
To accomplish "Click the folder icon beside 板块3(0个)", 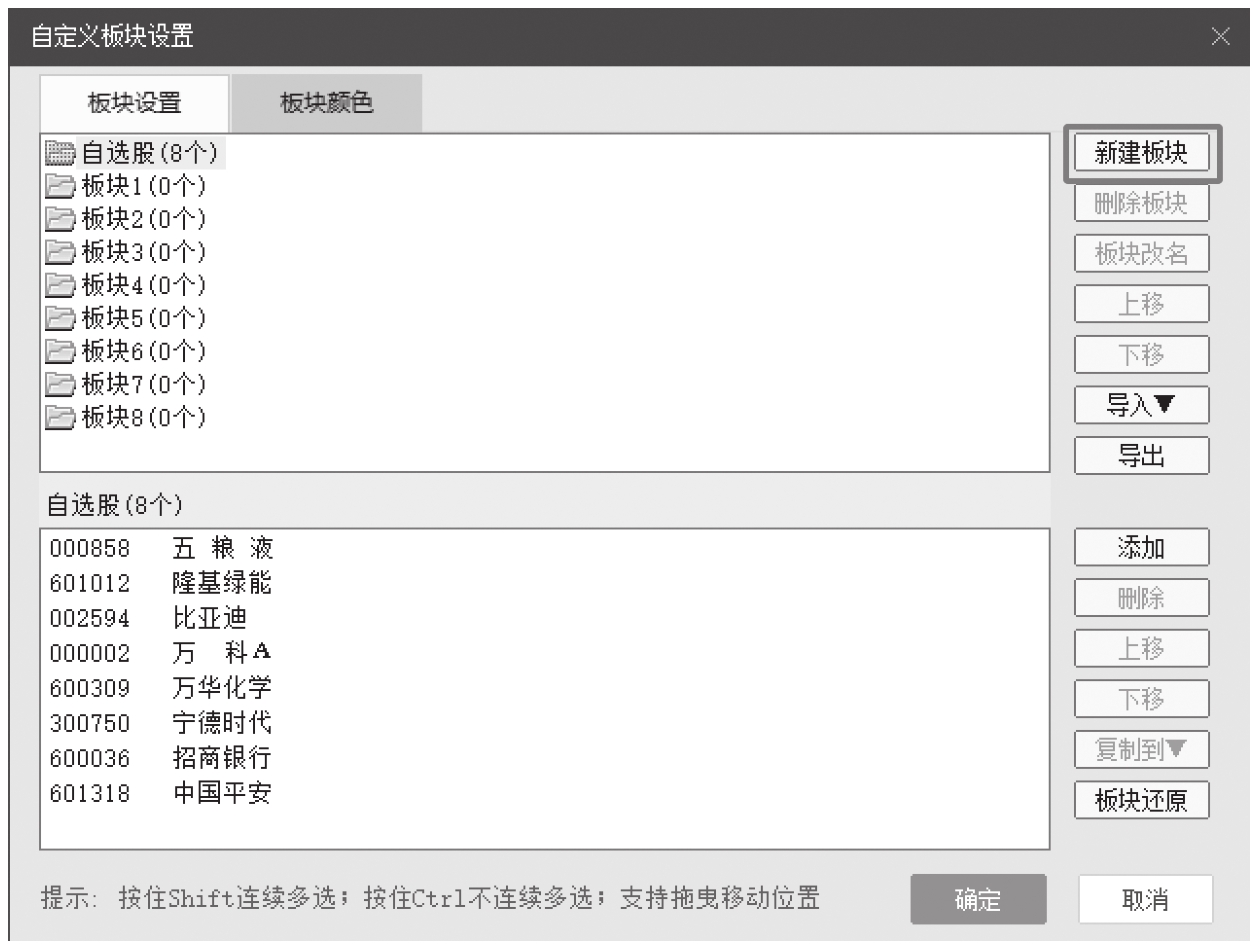I will [60, 252].
